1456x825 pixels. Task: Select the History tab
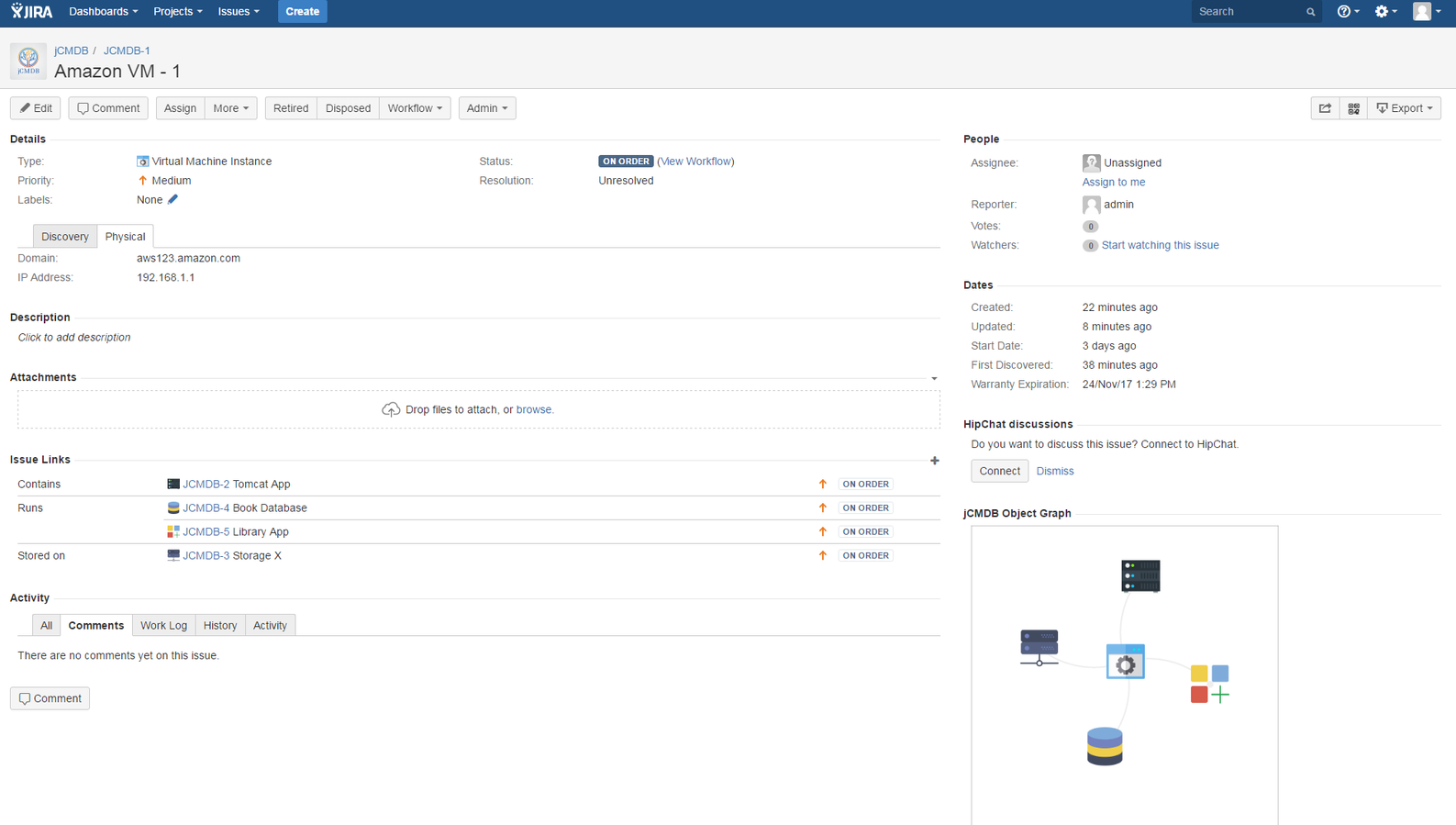[x=220, y=626]
